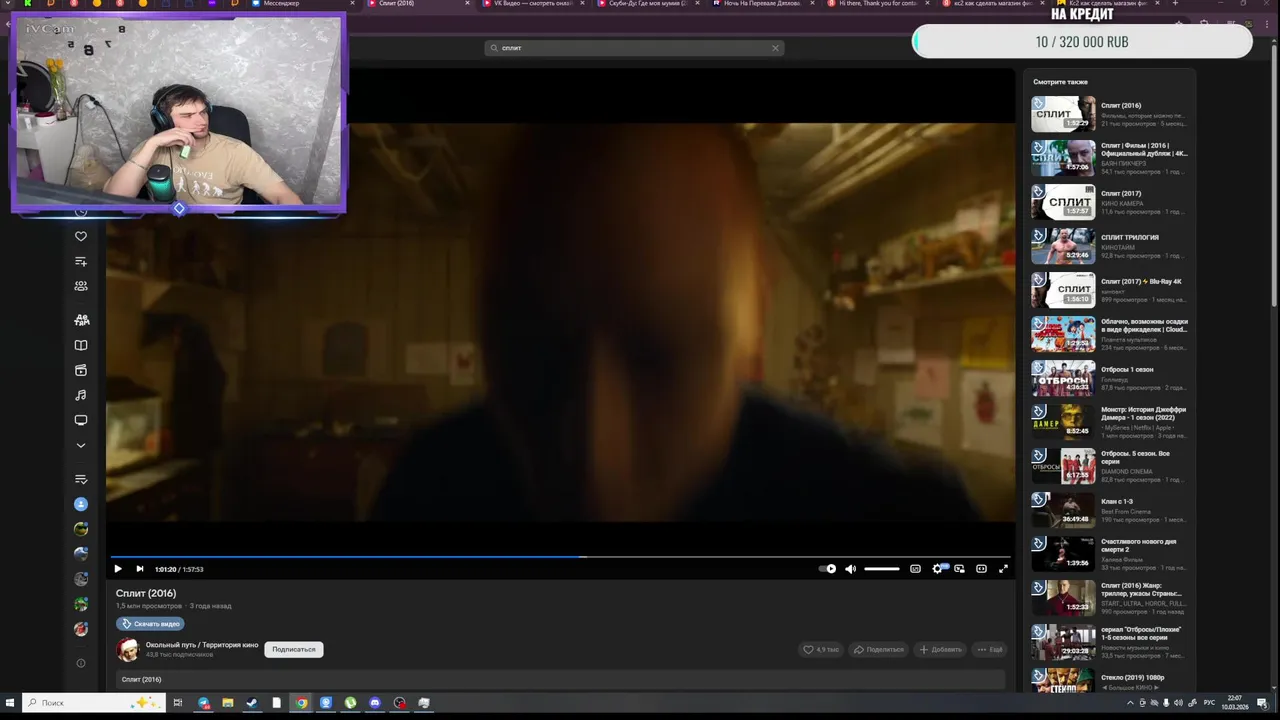This screenshot has width=1280, height=720.
Task: Open 'Сплит (2016)' top recommended thumbnail
Action: [x=1063, y=114]
